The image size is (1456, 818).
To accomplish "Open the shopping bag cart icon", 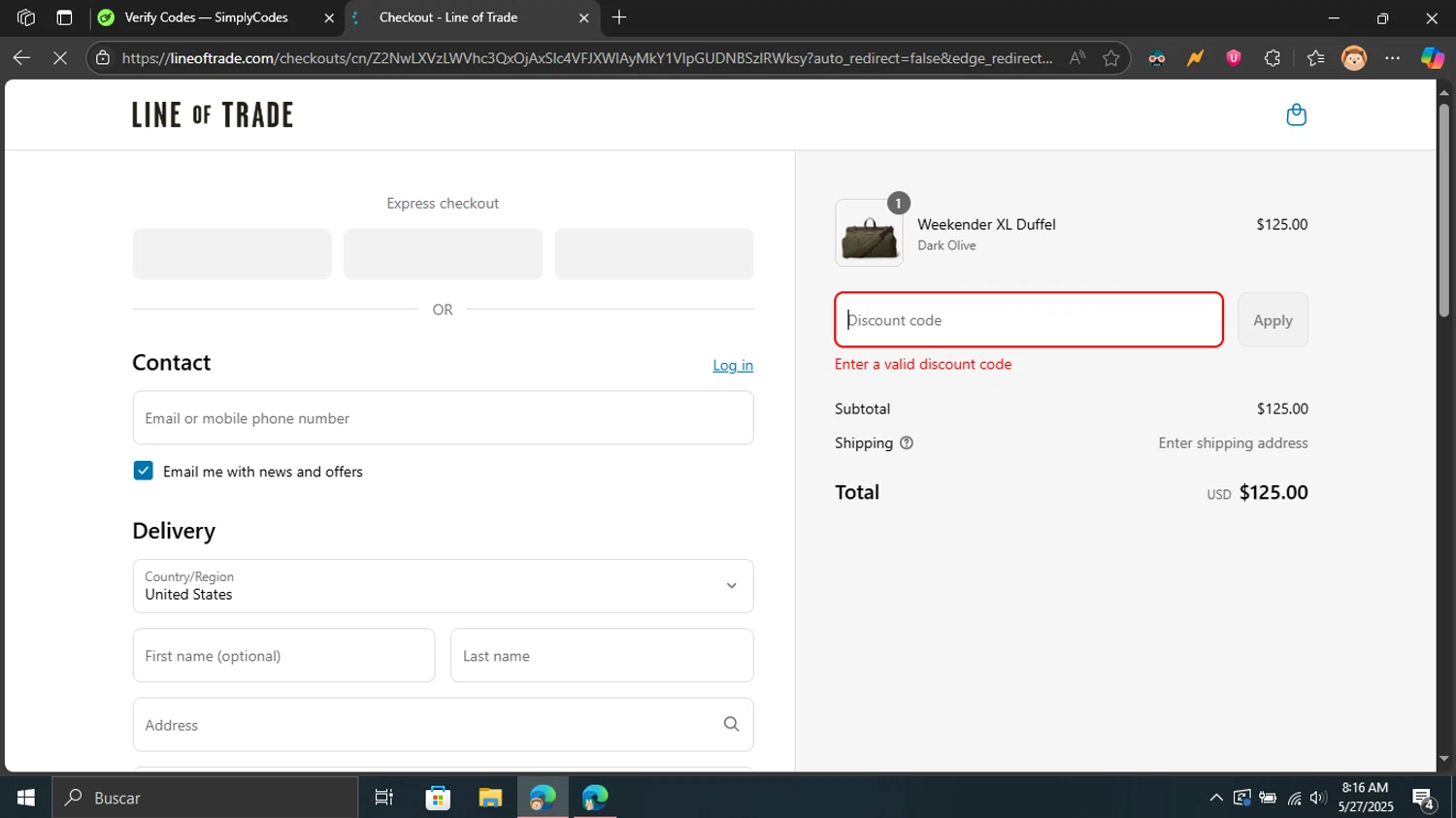I will point(1296,115).
